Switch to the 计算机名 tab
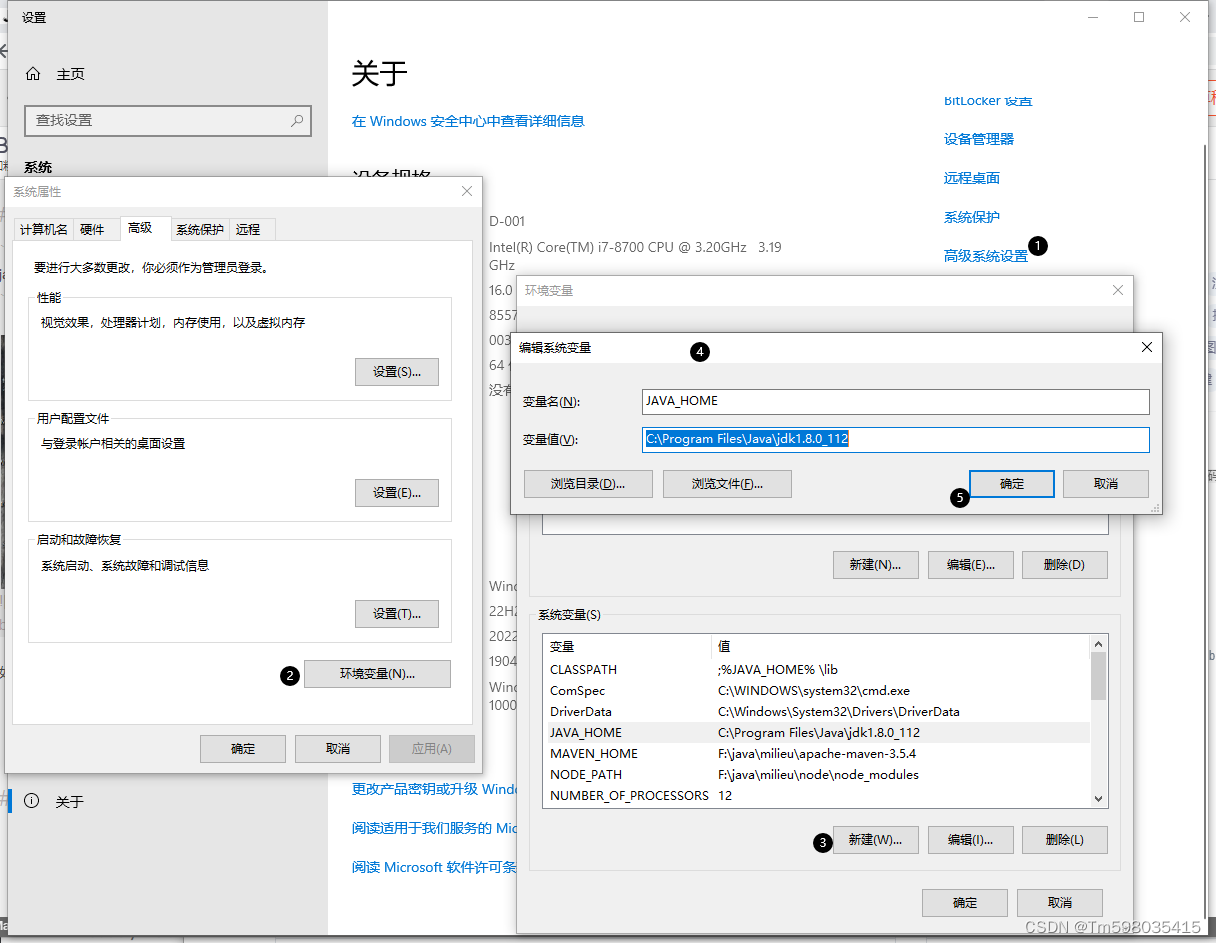1216x943 pixels. 44,230
